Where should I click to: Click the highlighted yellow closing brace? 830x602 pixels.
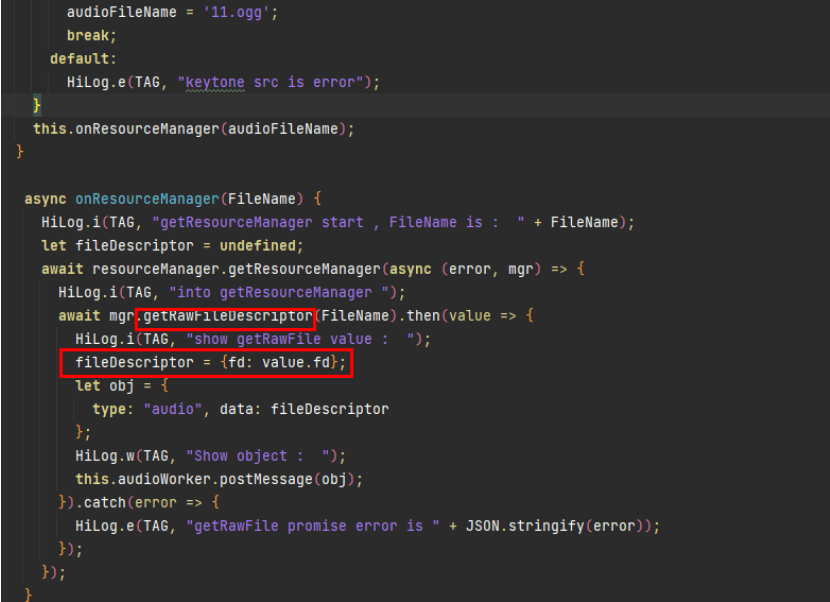(37, 105)
